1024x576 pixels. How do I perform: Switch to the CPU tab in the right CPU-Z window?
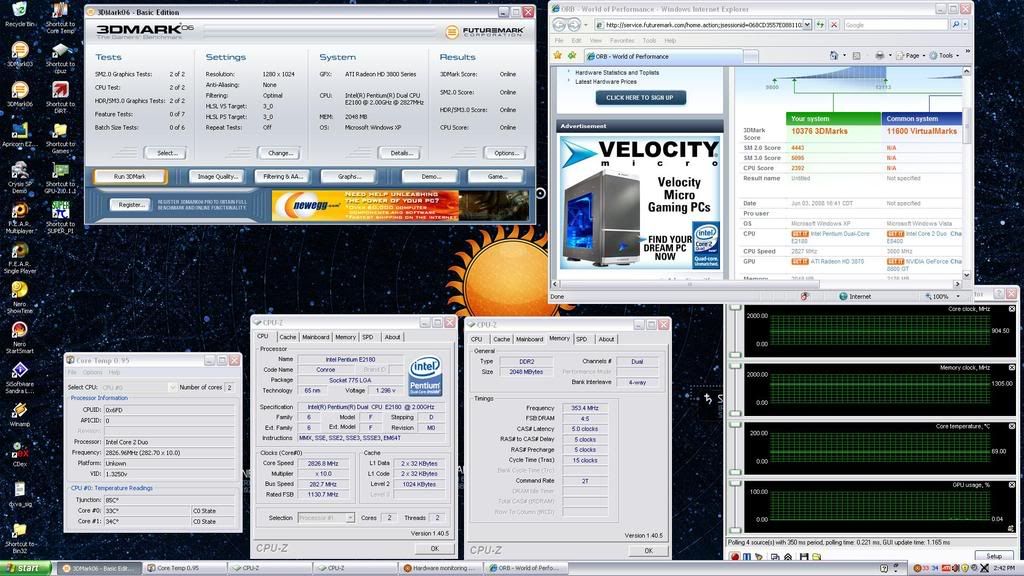coord(476,340)
